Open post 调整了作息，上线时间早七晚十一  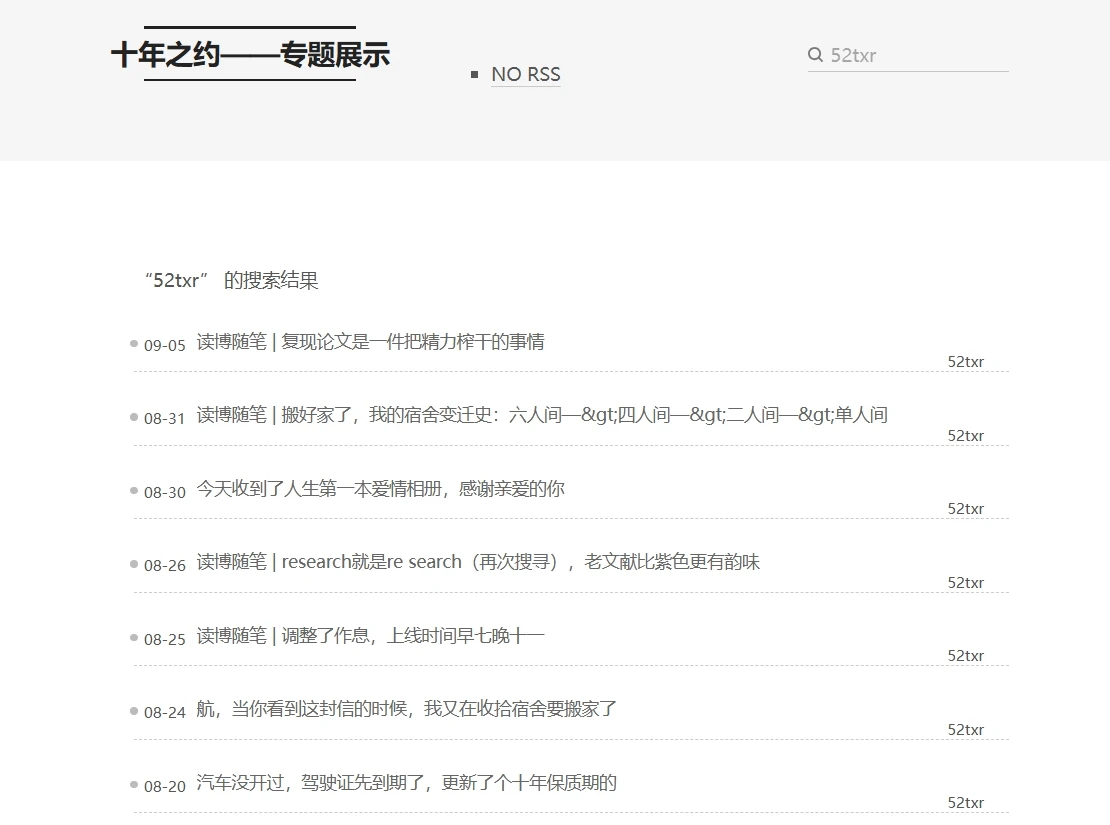click(370, 636)
